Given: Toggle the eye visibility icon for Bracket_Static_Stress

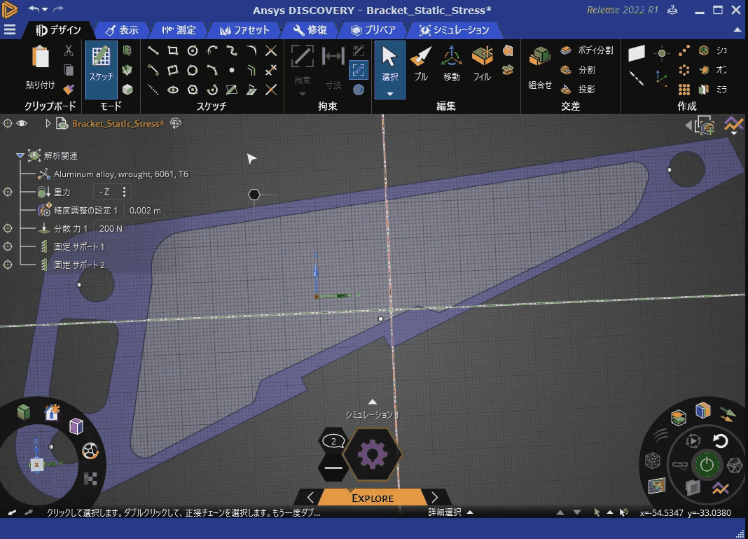Looking at the screenshot, I should (x=22, y=124).
